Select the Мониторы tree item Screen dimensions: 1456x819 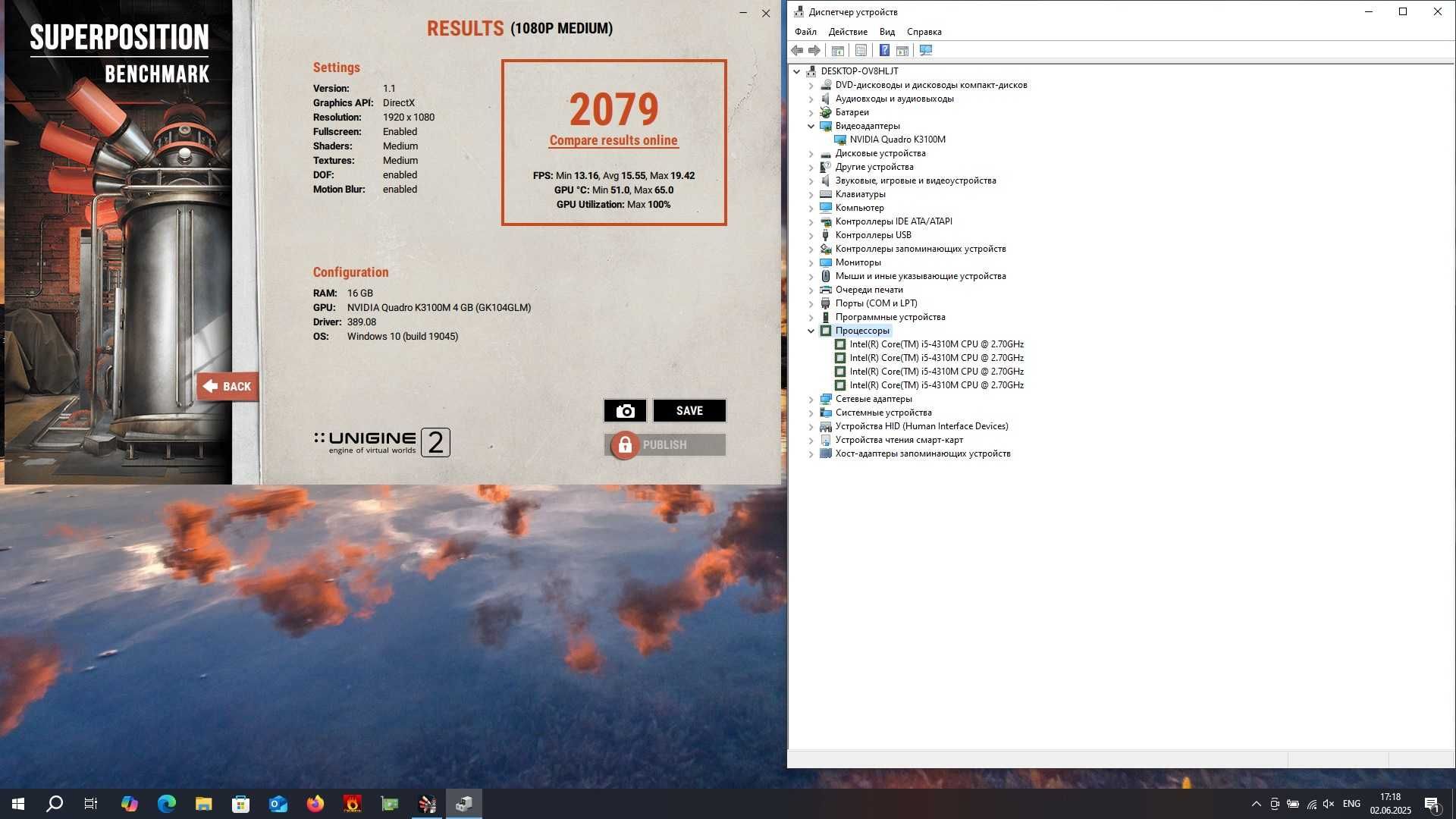858,262
